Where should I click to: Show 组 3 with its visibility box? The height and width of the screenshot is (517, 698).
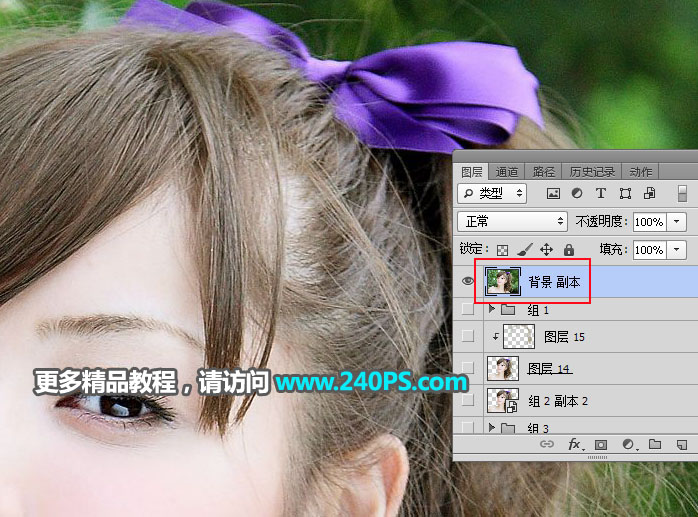coord(468,427)
